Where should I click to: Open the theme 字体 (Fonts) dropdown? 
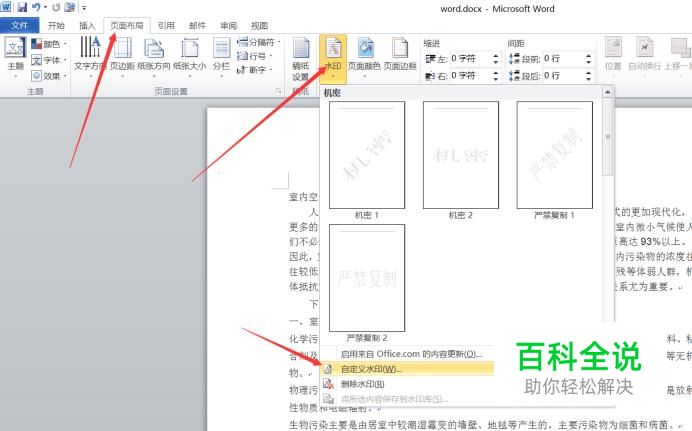pos(49,60)
